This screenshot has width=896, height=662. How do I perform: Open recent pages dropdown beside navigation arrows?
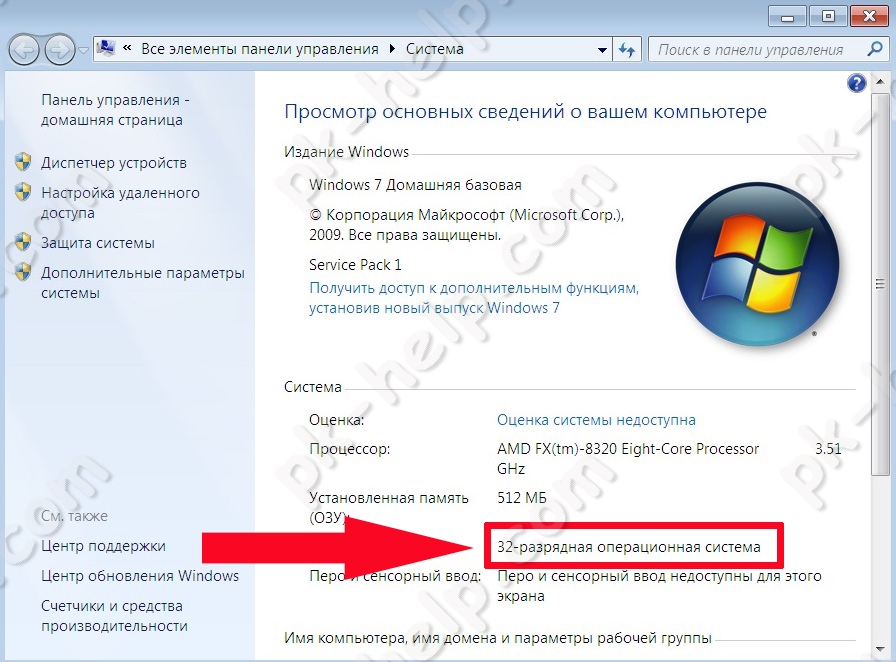83,50
